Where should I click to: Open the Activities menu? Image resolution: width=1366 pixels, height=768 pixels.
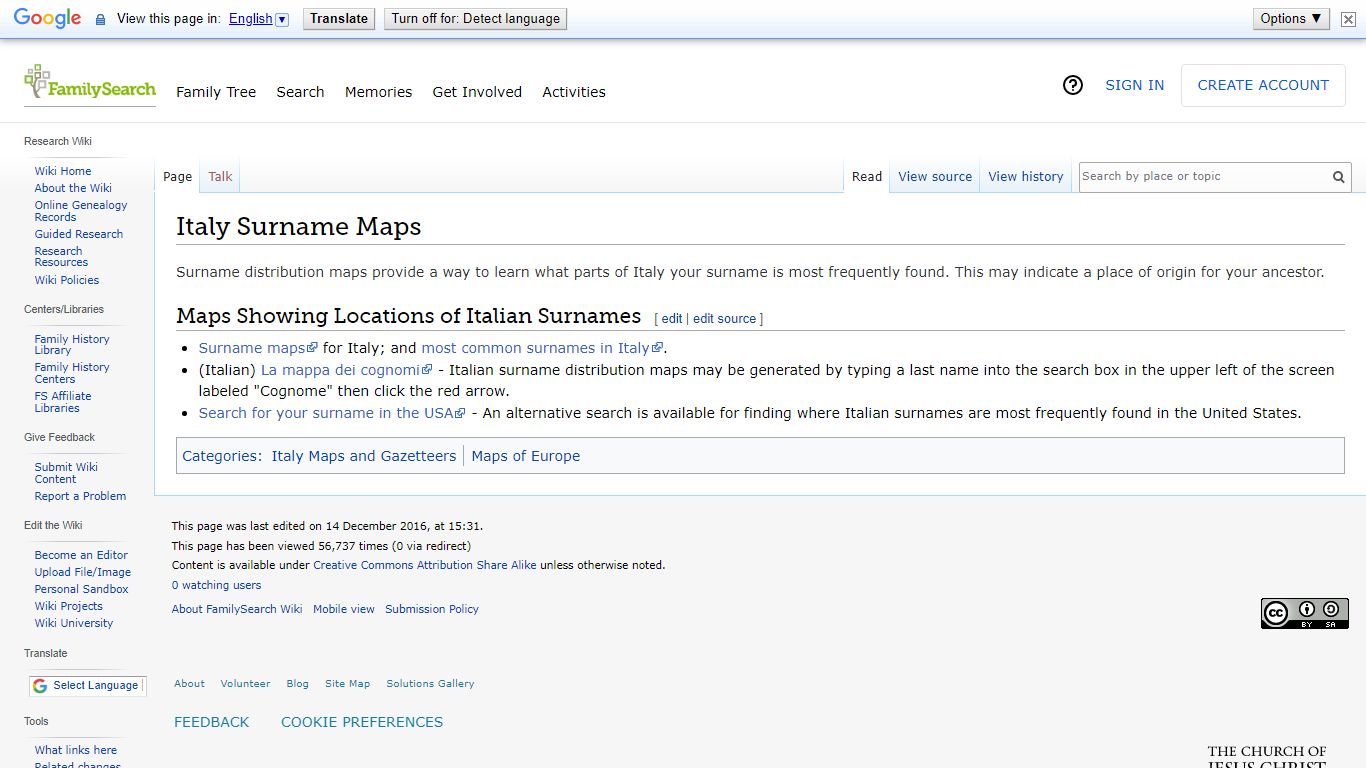click(574, 92)
